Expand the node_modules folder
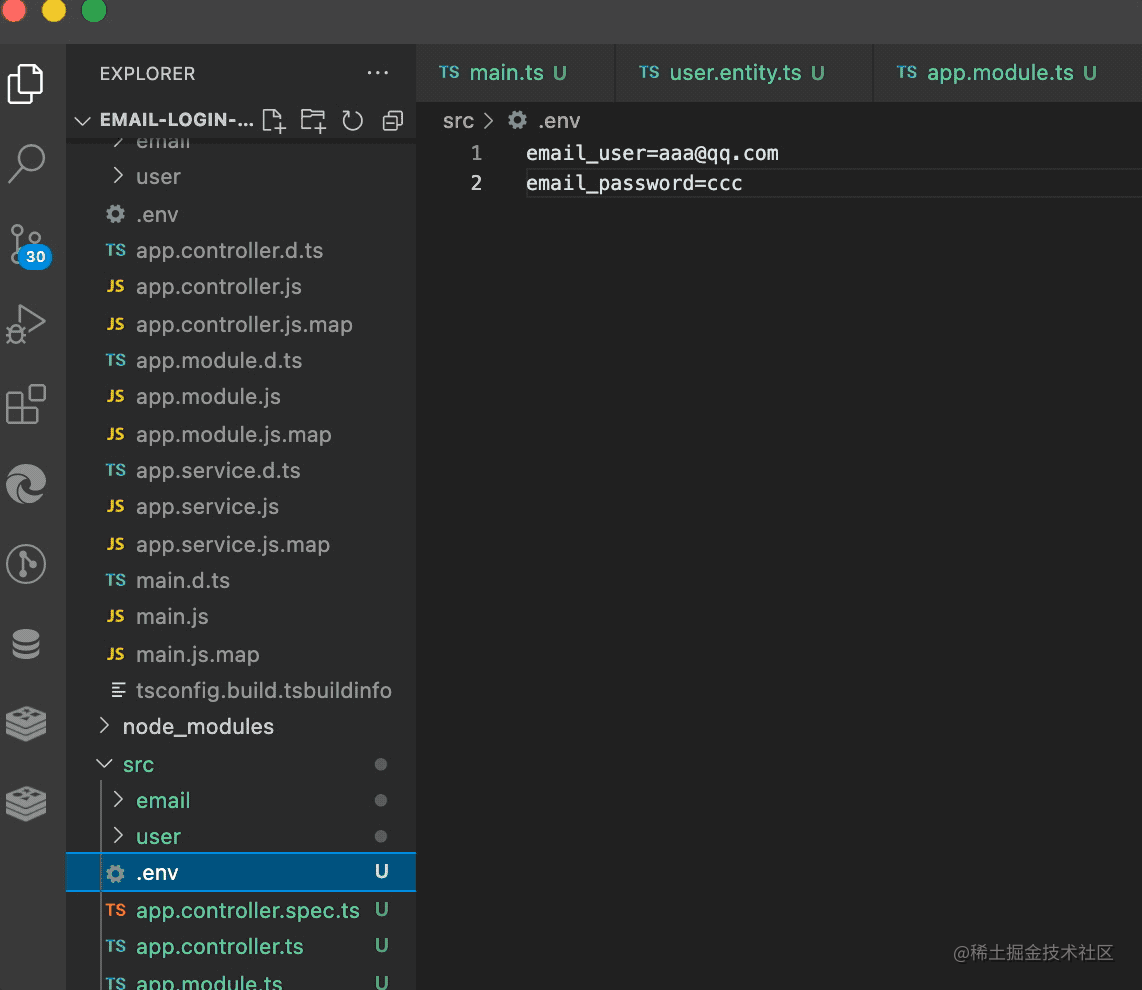The width and height of the screenshot is (1142, 990). point(197,727)
